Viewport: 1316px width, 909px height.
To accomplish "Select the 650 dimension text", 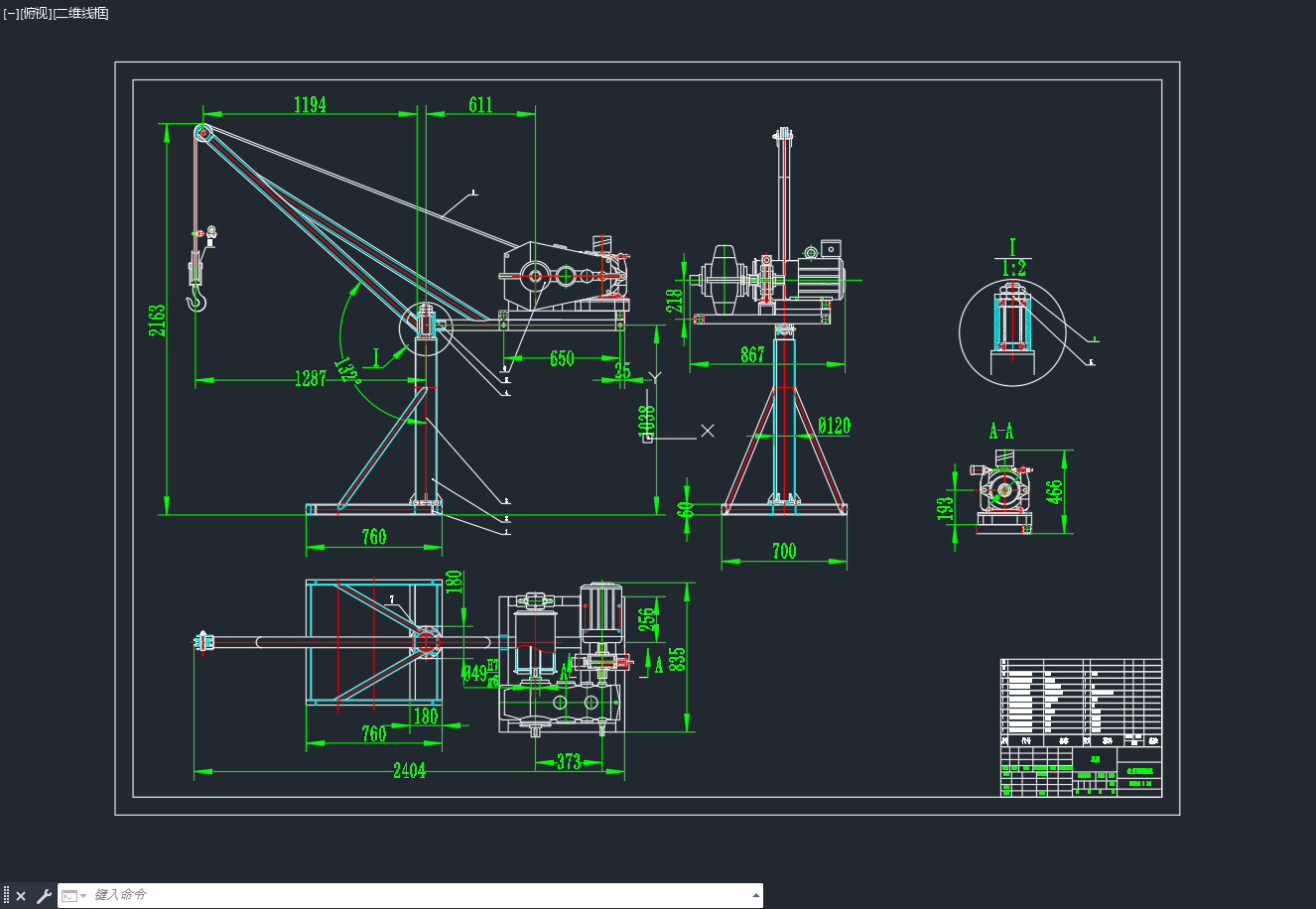I will point(562,358).
